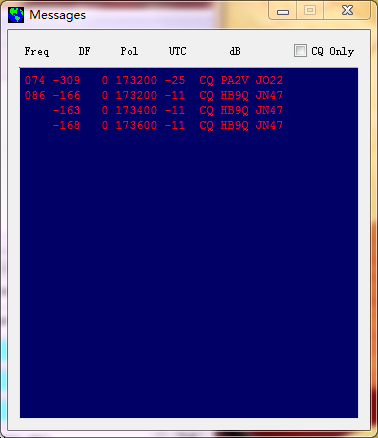Click the UTC column header
Viewport: 378px width, 438px height.
[177, 51]
